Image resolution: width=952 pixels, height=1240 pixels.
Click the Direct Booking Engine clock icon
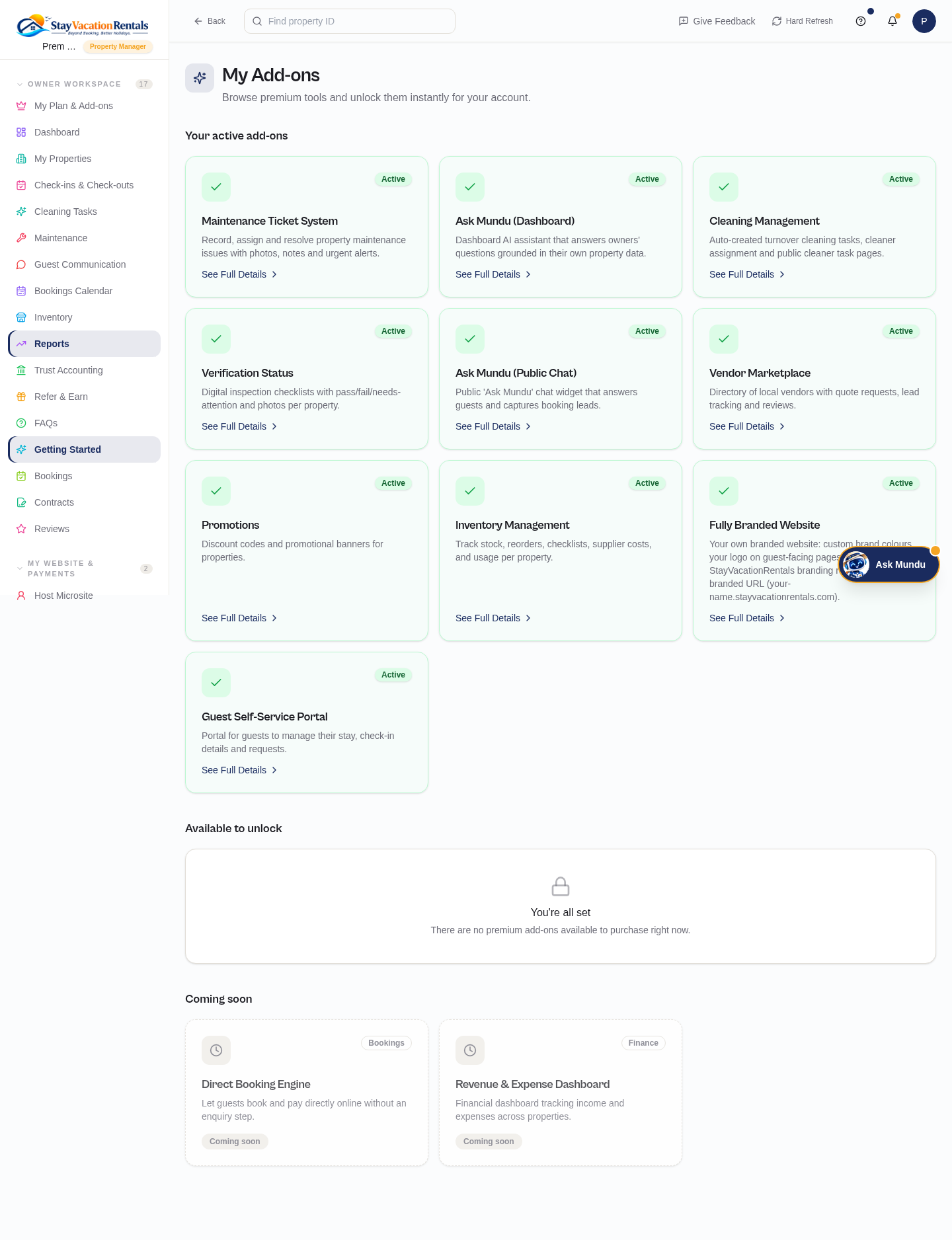coord(216,1050)
